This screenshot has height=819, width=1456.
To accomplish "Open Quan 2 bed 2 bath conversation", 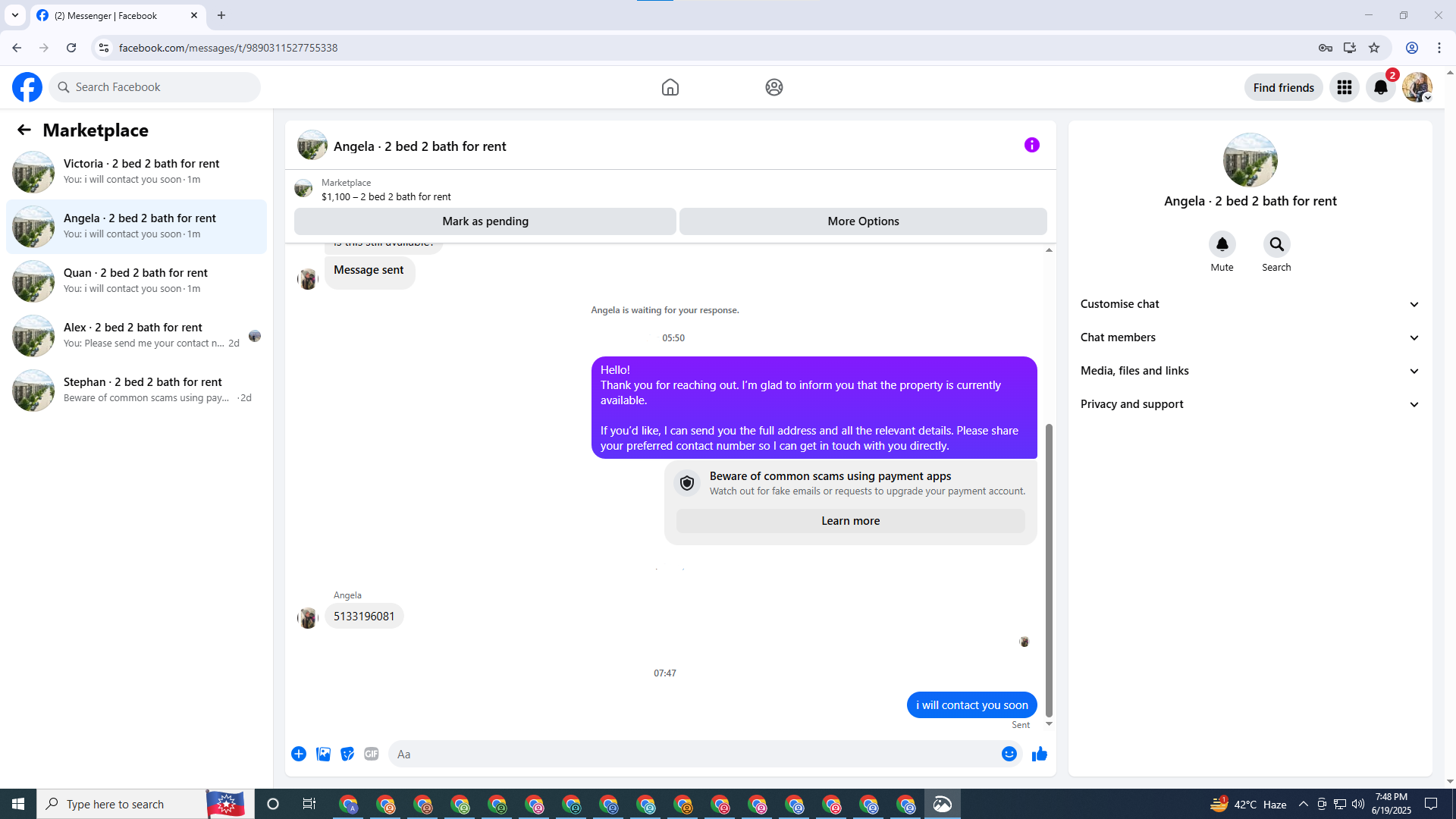I will pos(136,281).
